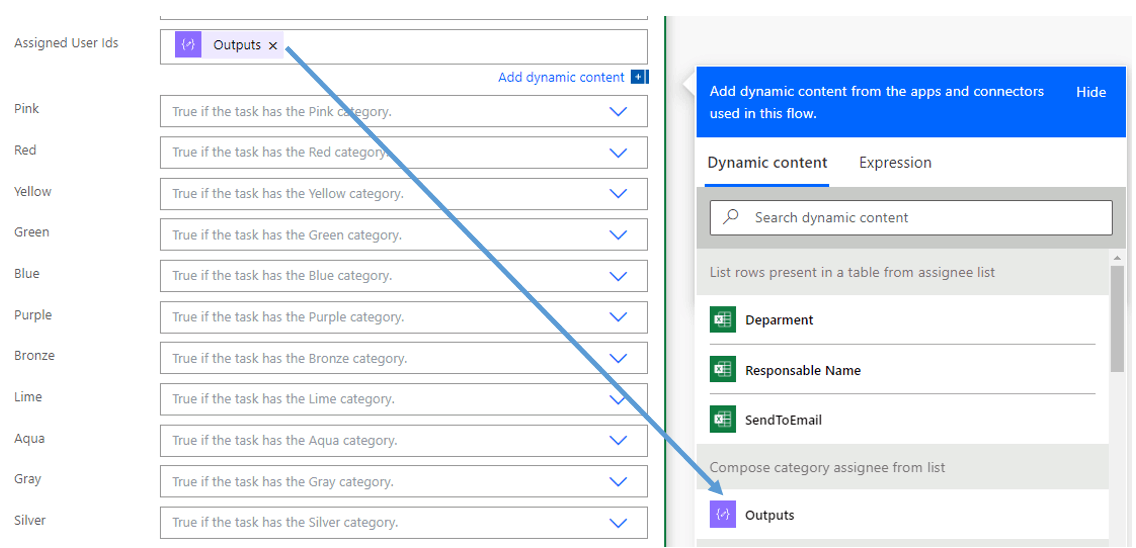Focus the Search dynamic content field
Viewport: 1136px width, 548px height.
pos(911,217)
